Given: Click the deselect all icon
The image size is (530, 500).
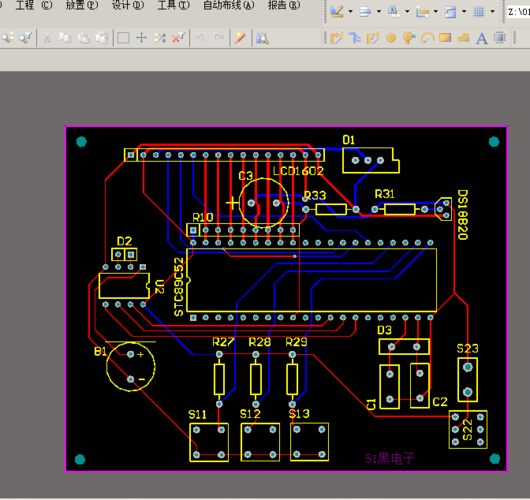Looking at the screenshot, I should point(160,38).
